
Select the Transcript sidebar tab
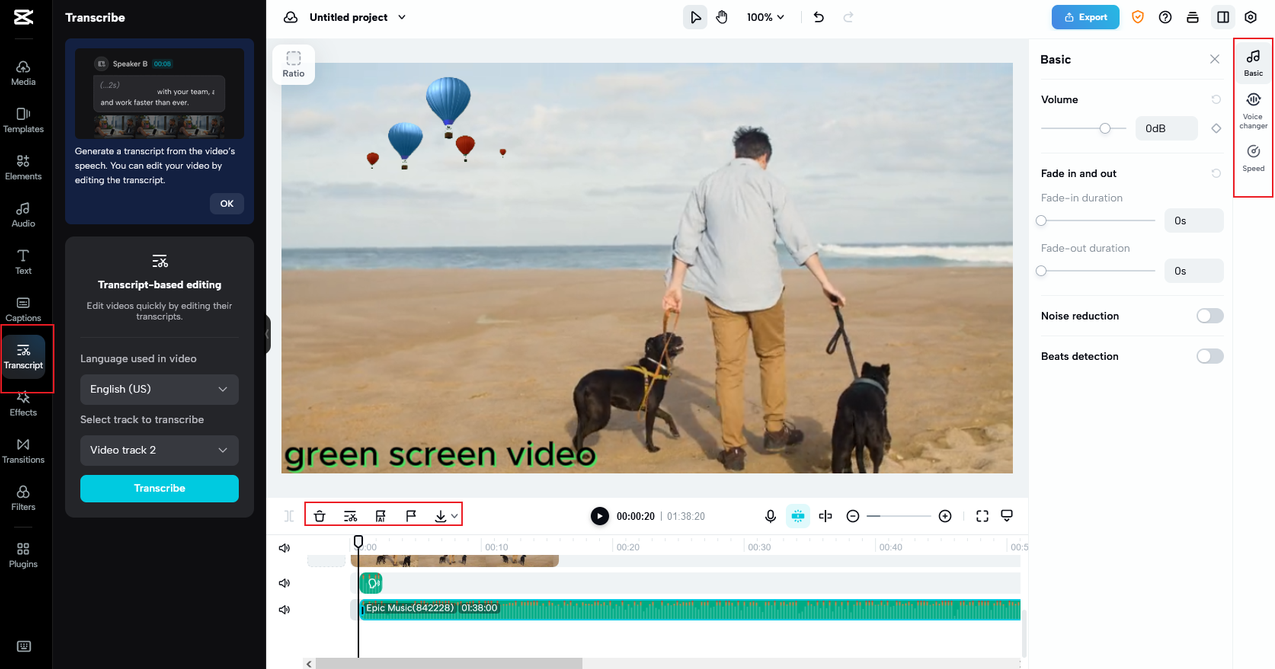coord(23,356)
